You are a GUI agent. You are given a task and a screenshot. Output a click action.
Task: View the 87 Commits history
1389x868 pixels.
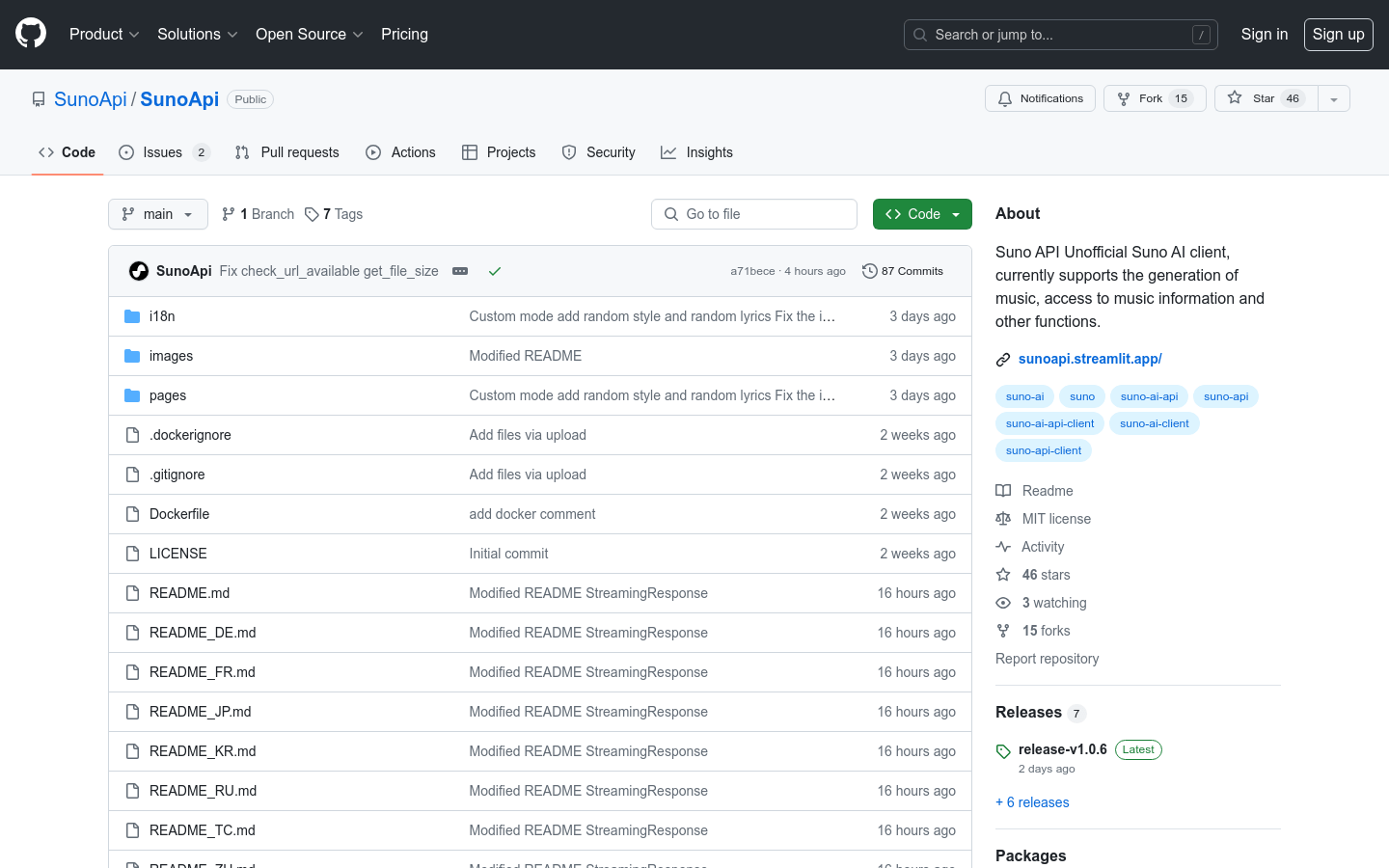point(903,271)
